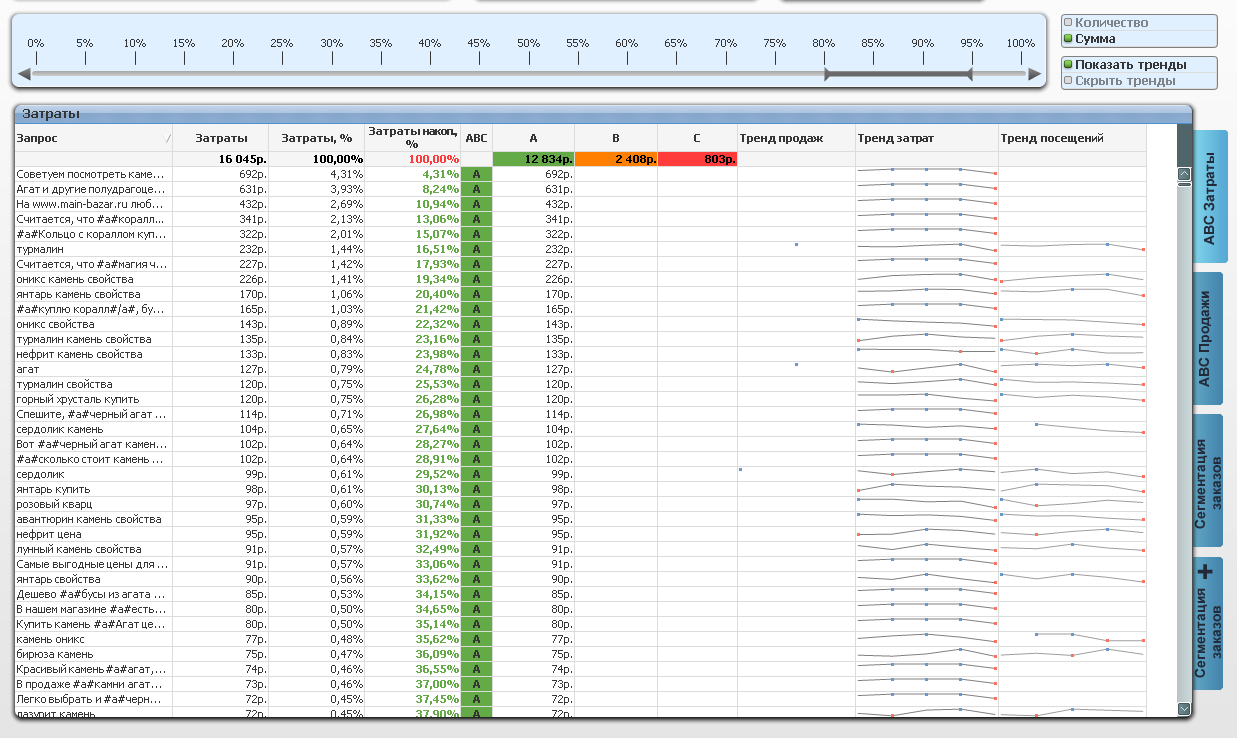The image size is (1237, 738).
Task: Switch to first Сегментация заказов tab
Action: (1208, 482)
